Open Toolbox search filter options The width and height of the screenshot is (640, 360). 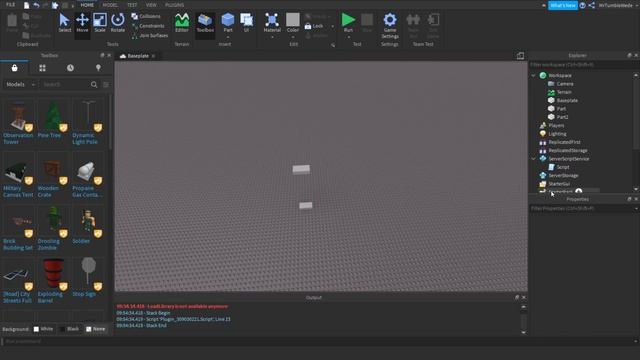coord(106,84)
